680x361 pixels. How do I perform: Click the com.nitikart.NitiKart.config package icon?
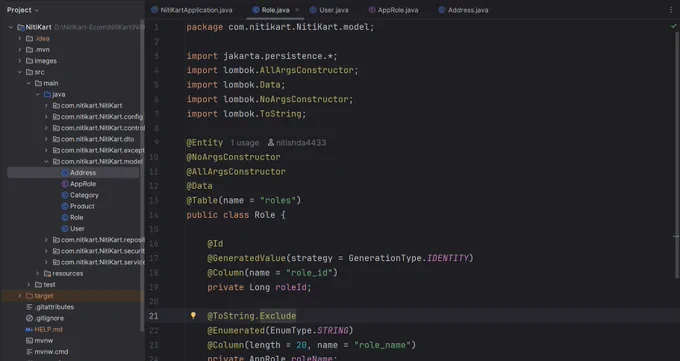click(56, 117)
